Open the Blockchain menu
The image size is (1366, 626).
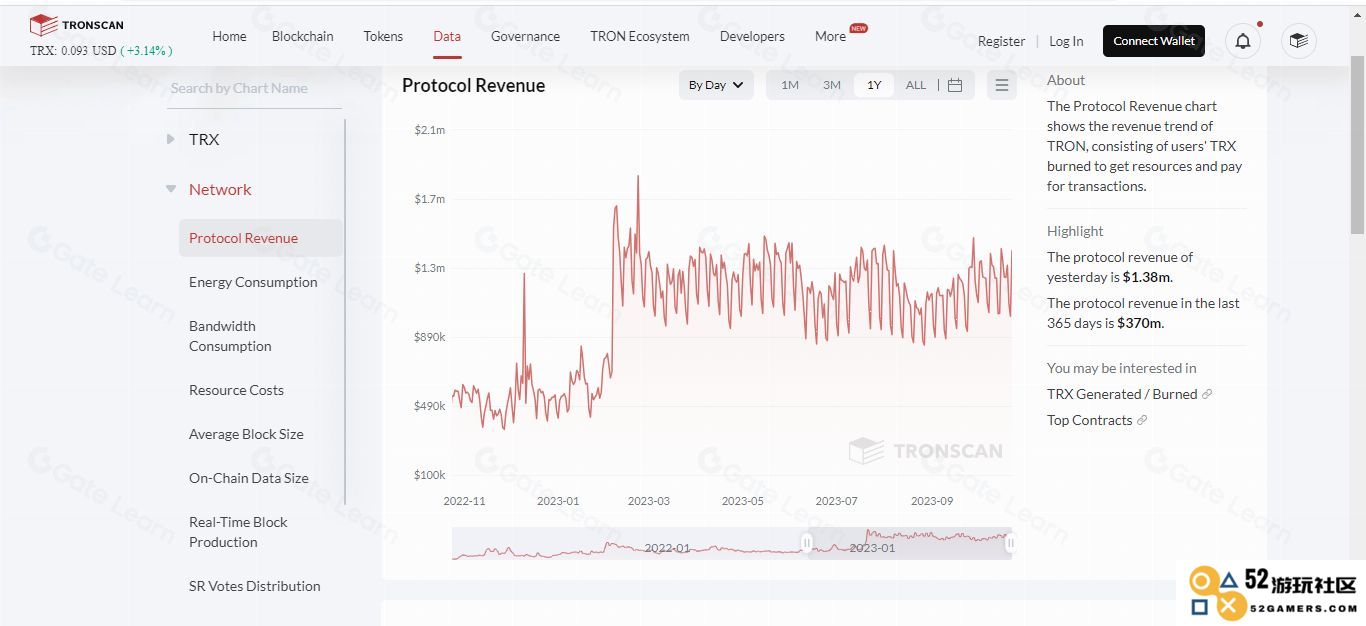(x=303, y=36)
